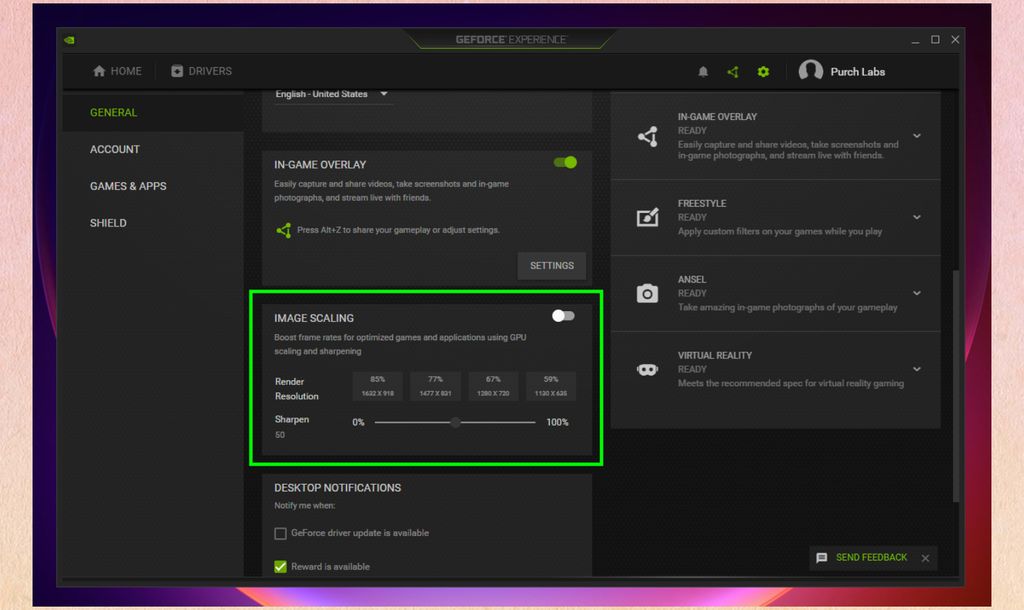Enable the Image Scaling toggle
This screenshot has height=610, width=1024.
pos(563,314)
